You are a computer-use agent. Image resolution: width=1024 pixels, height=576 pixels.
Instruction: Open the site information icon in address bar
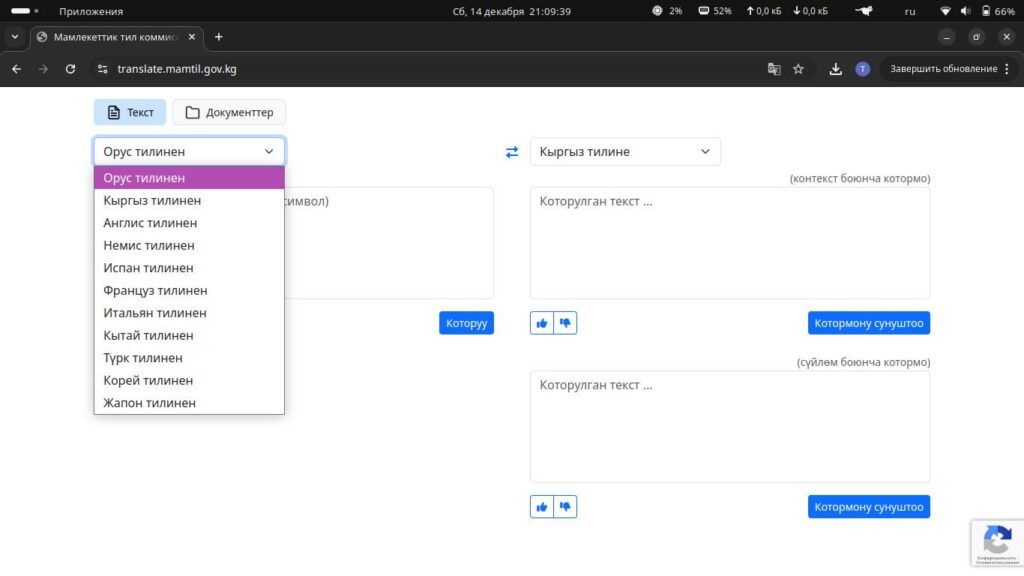tap(102, 69)
